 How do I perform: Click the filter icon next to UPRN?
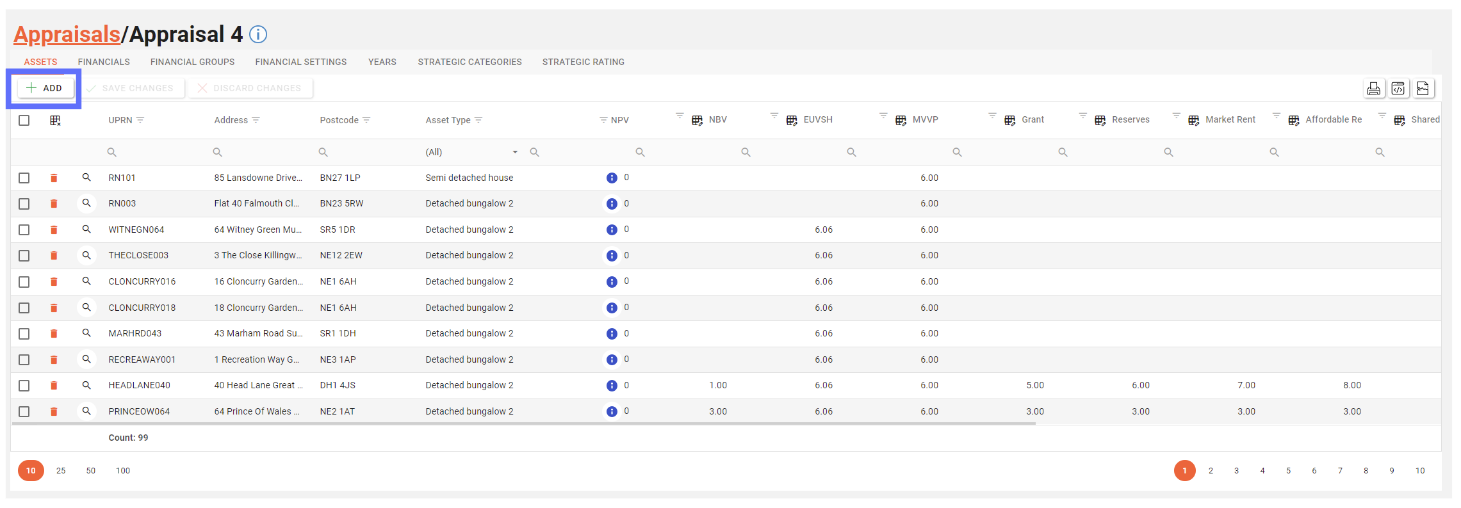(x=140, y=120)
